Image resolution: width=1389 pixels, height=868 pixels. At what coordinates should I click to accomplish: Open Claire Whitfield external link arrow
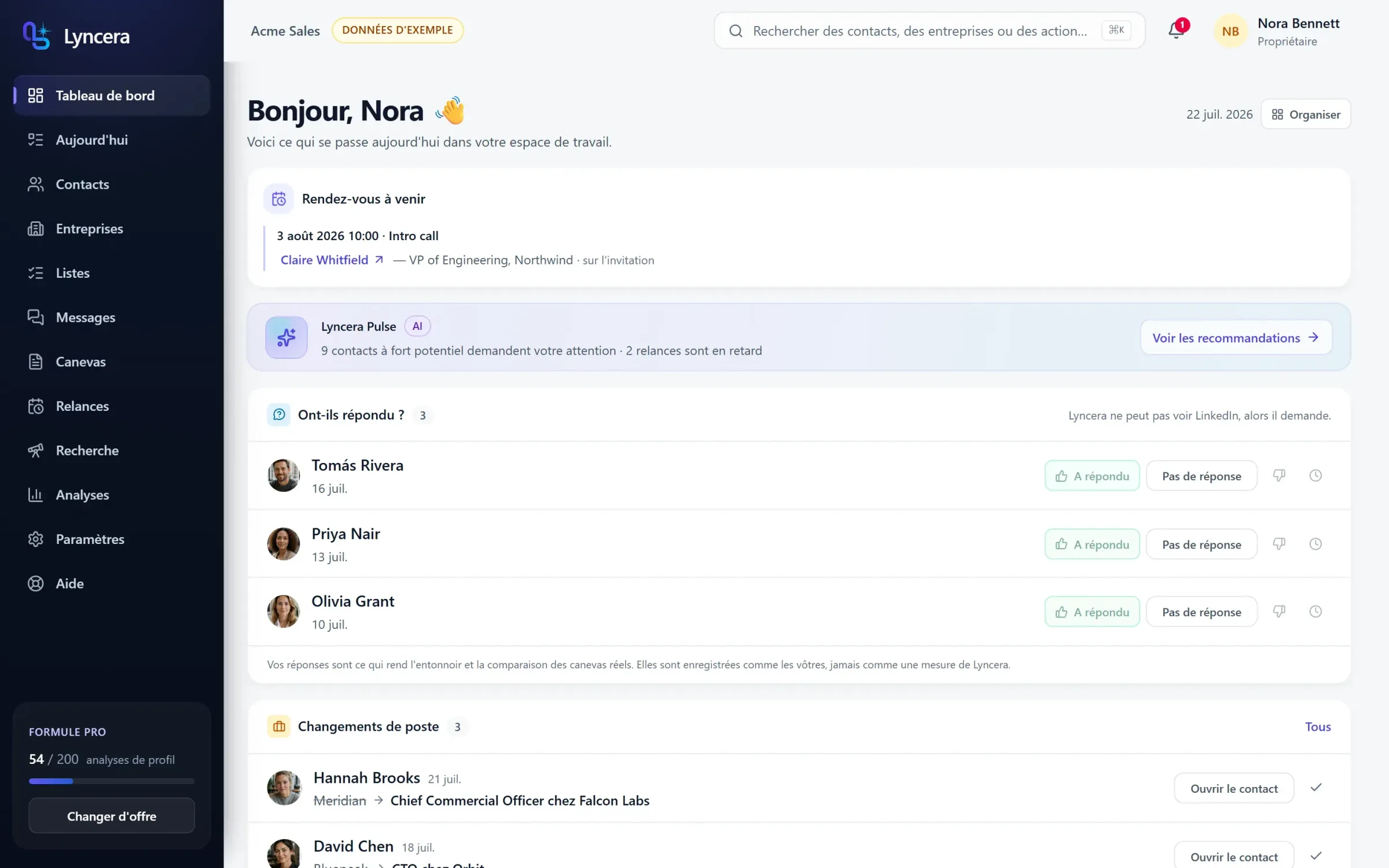[379, 260]
